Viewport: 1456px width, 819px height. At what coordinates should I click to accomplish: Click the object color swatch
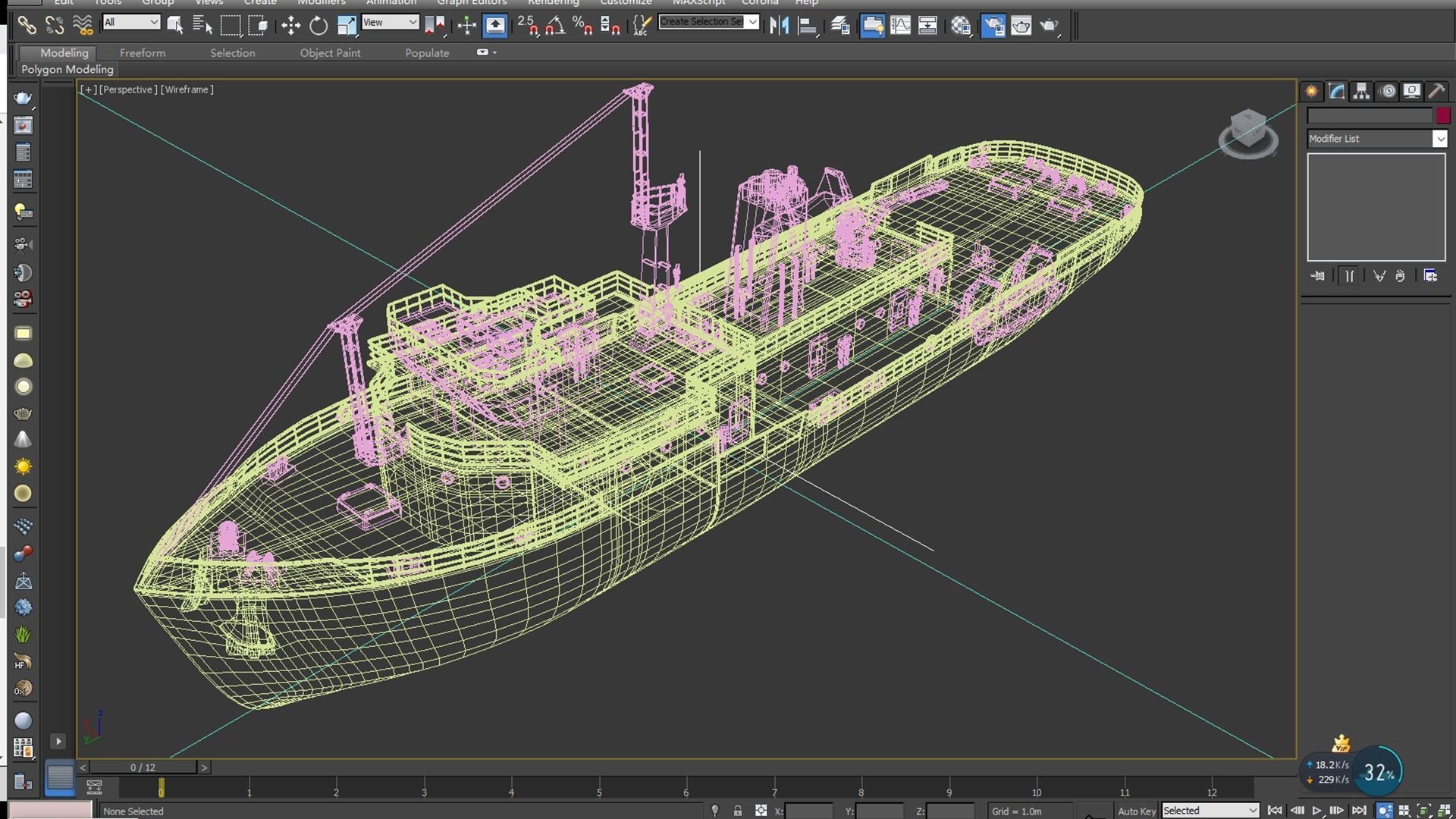[x=1442, y=115]
